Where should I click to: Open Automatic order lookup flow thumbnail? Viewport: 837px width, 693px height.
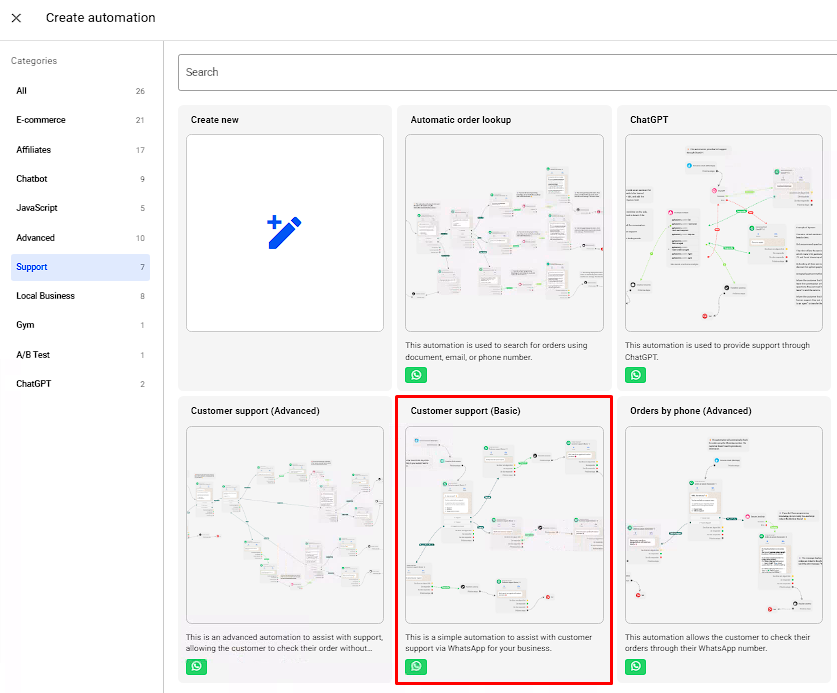coord(504,233)
